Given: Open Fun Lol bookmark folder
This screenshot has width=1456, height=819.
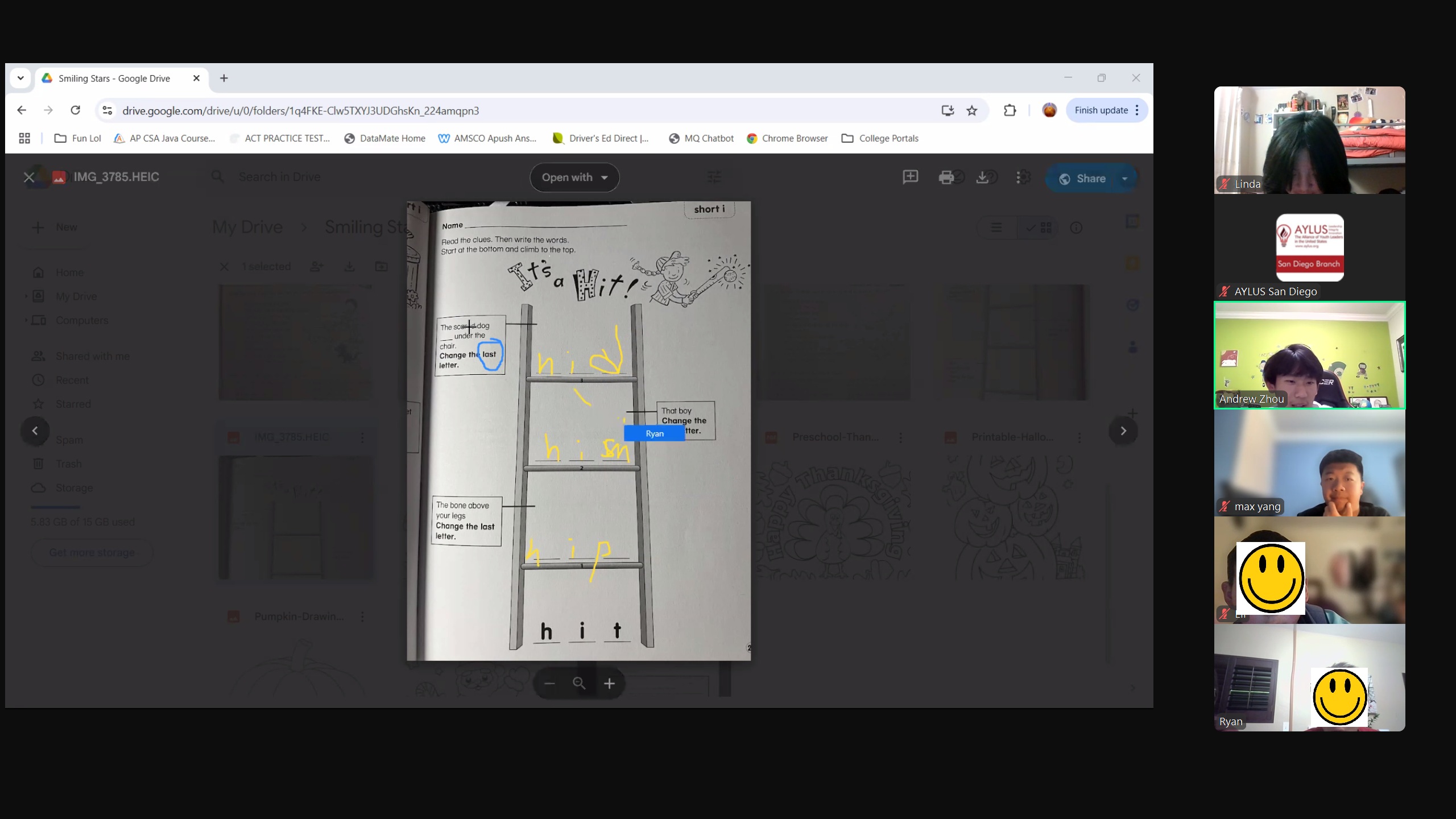Looking at the screenshot, I should [x=78, y=138].
